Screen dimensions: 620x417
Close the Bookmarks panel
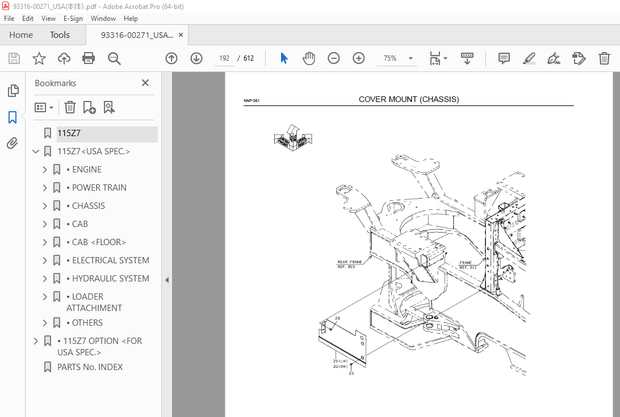pyautogui.click(x=146, y=83)
